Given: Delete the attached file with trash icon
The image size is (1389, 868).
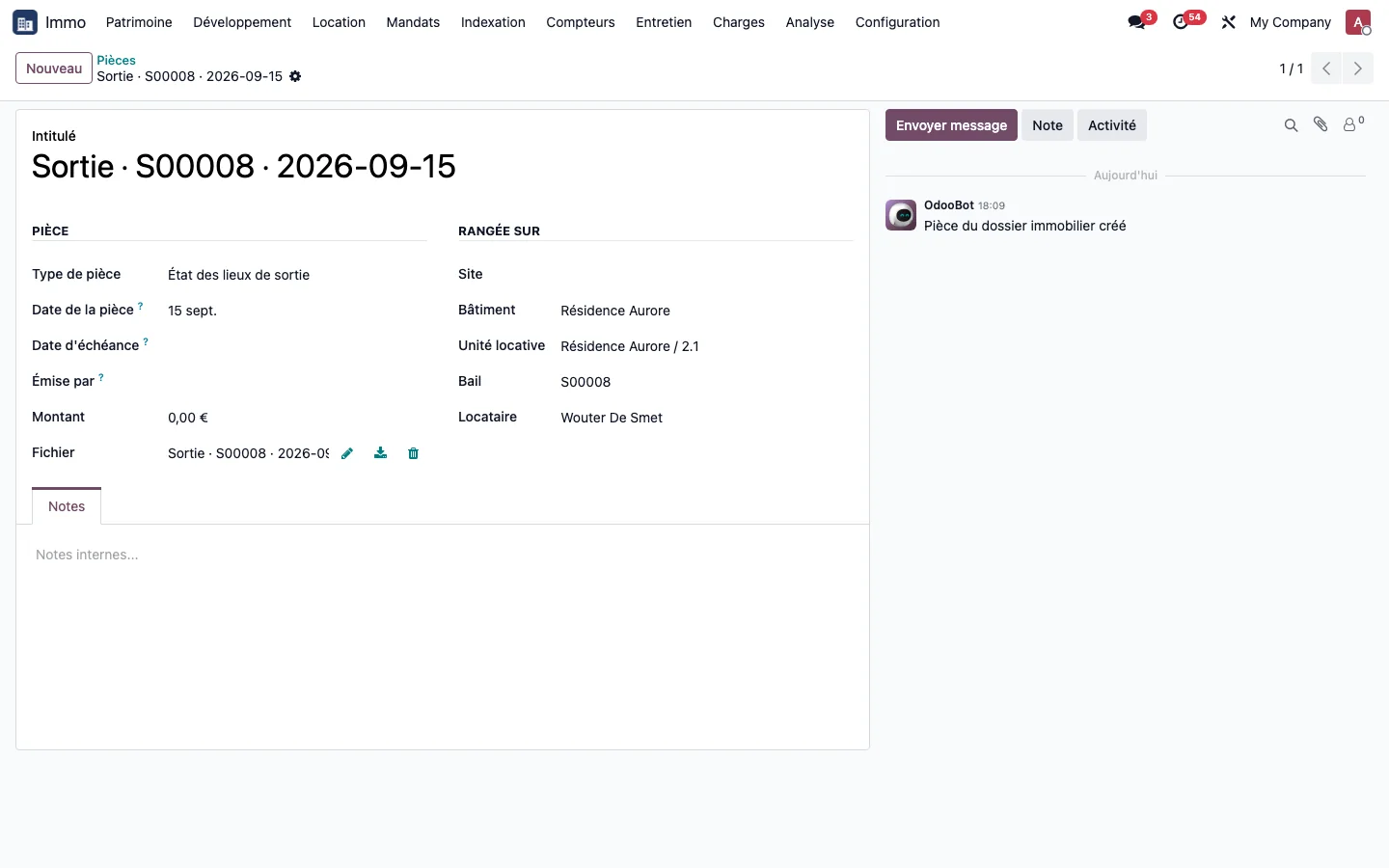Looking at the screenshot, I should pyautogui.click(x=414, y=453).
